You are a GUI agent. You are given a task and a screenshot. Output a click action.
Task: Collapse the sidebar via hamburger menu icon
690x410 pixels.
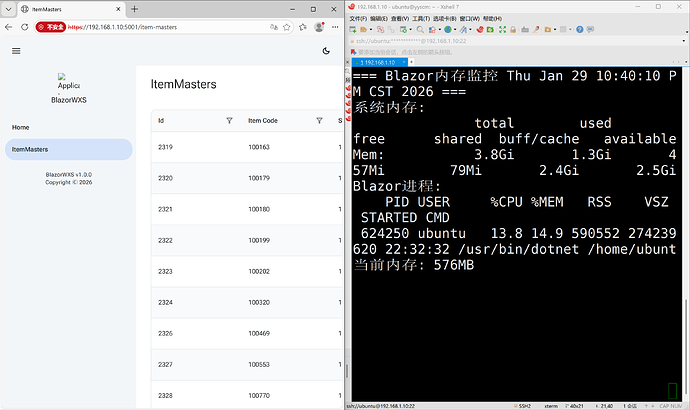(x=16, y=50)
